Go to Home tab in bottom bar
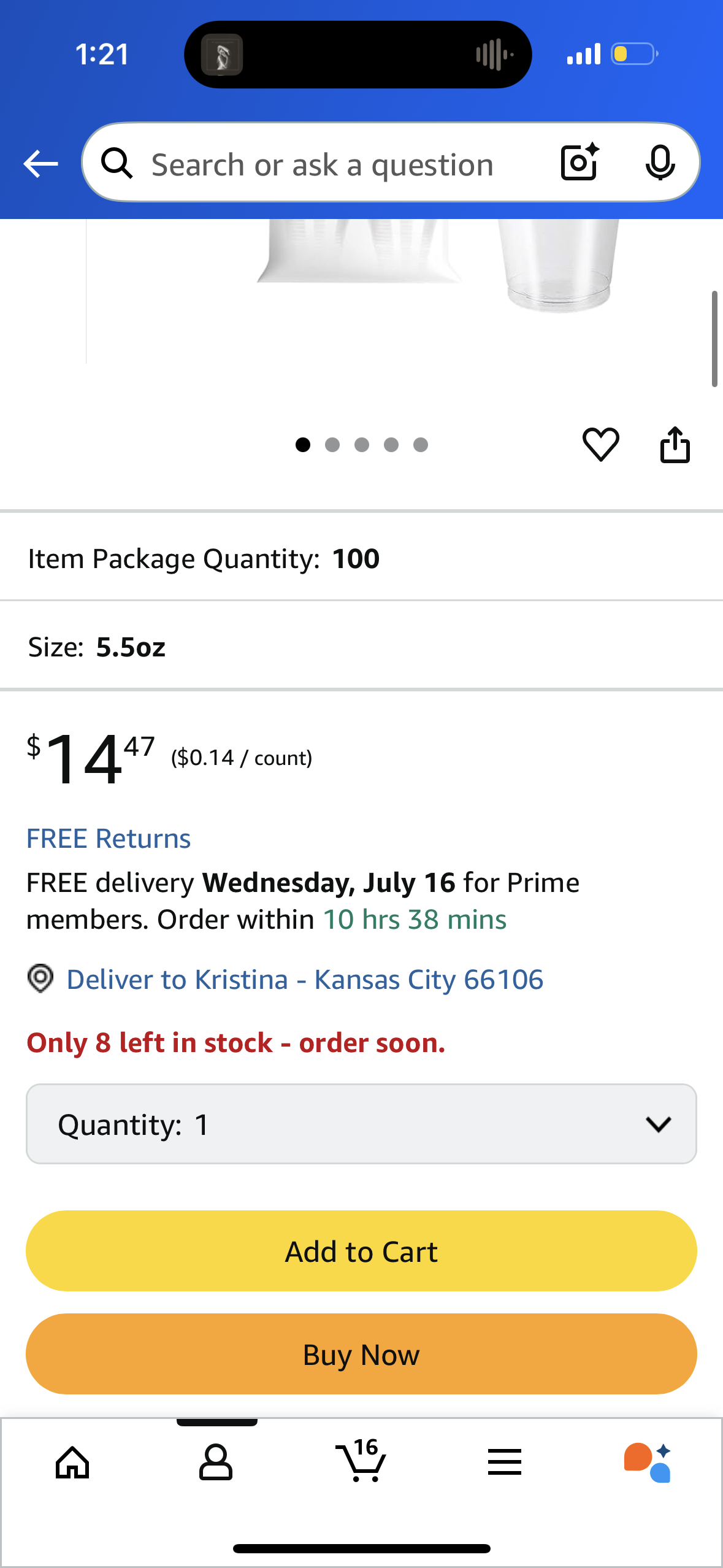 72,1463
